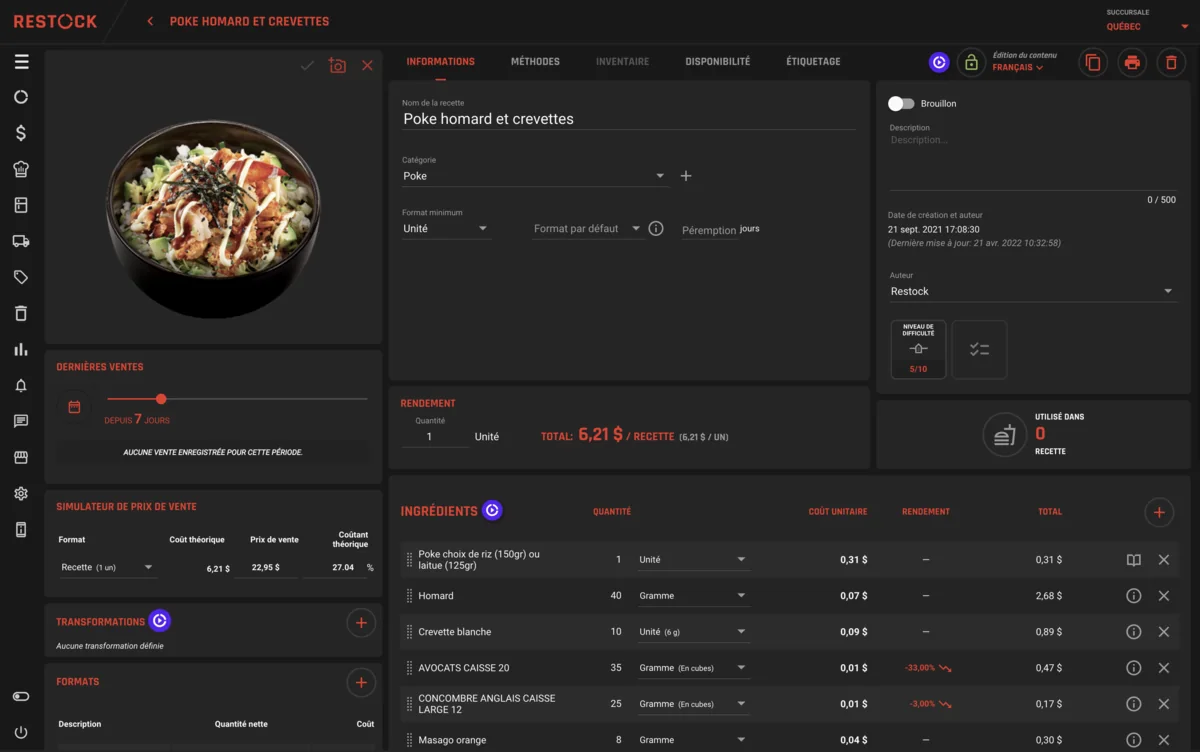Confirm the photo with the checkmark icon
Screen dimensions: 1200x752
[307, 65]
